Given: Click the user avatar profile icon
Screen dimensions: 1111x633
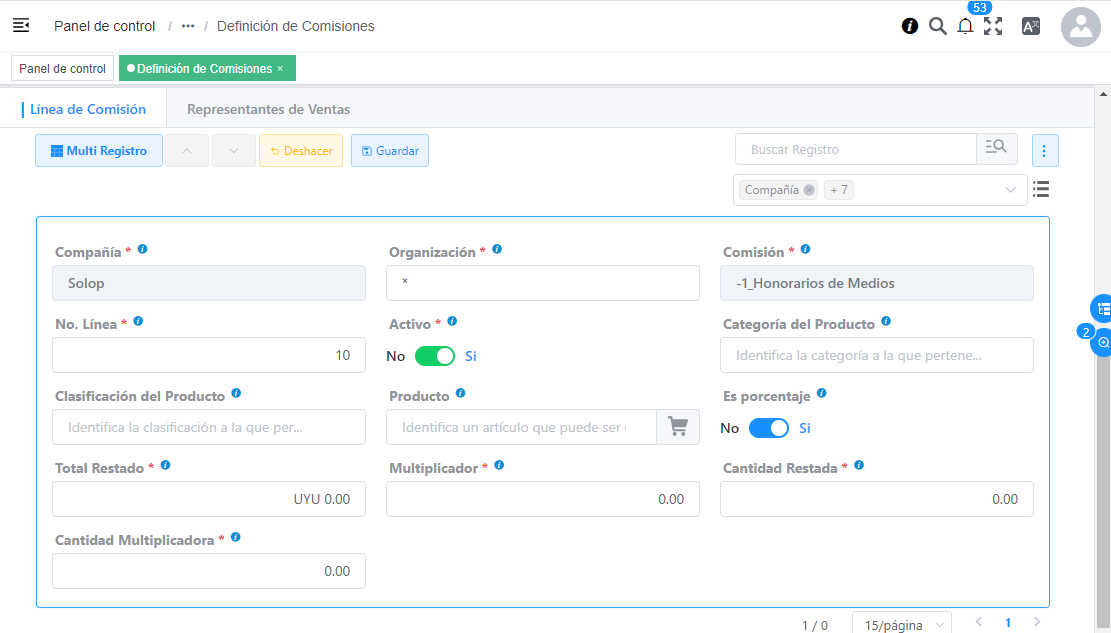Looking at the screenshot, I should [1080, 27].
